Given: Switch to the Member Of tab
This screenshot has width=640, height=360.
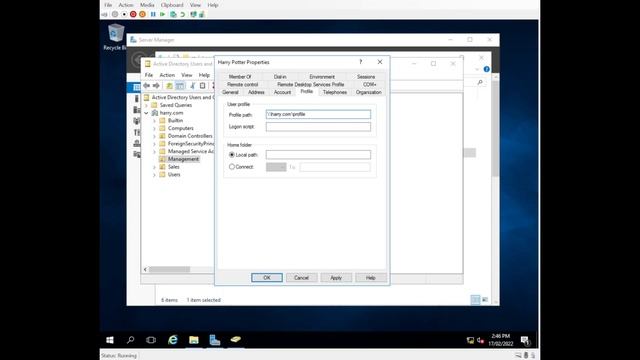Looking at the screenshot, I should (240, 77).
